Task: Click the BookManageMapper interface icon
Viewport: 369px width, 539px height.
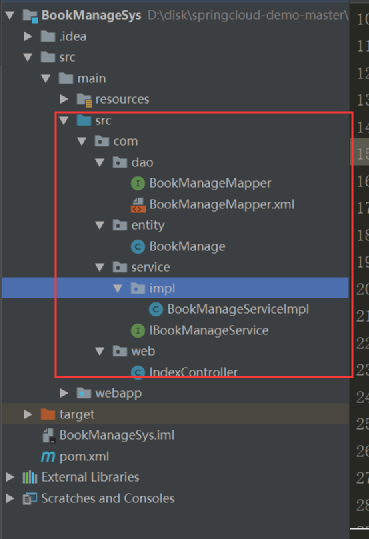Action: coord(138,183)
